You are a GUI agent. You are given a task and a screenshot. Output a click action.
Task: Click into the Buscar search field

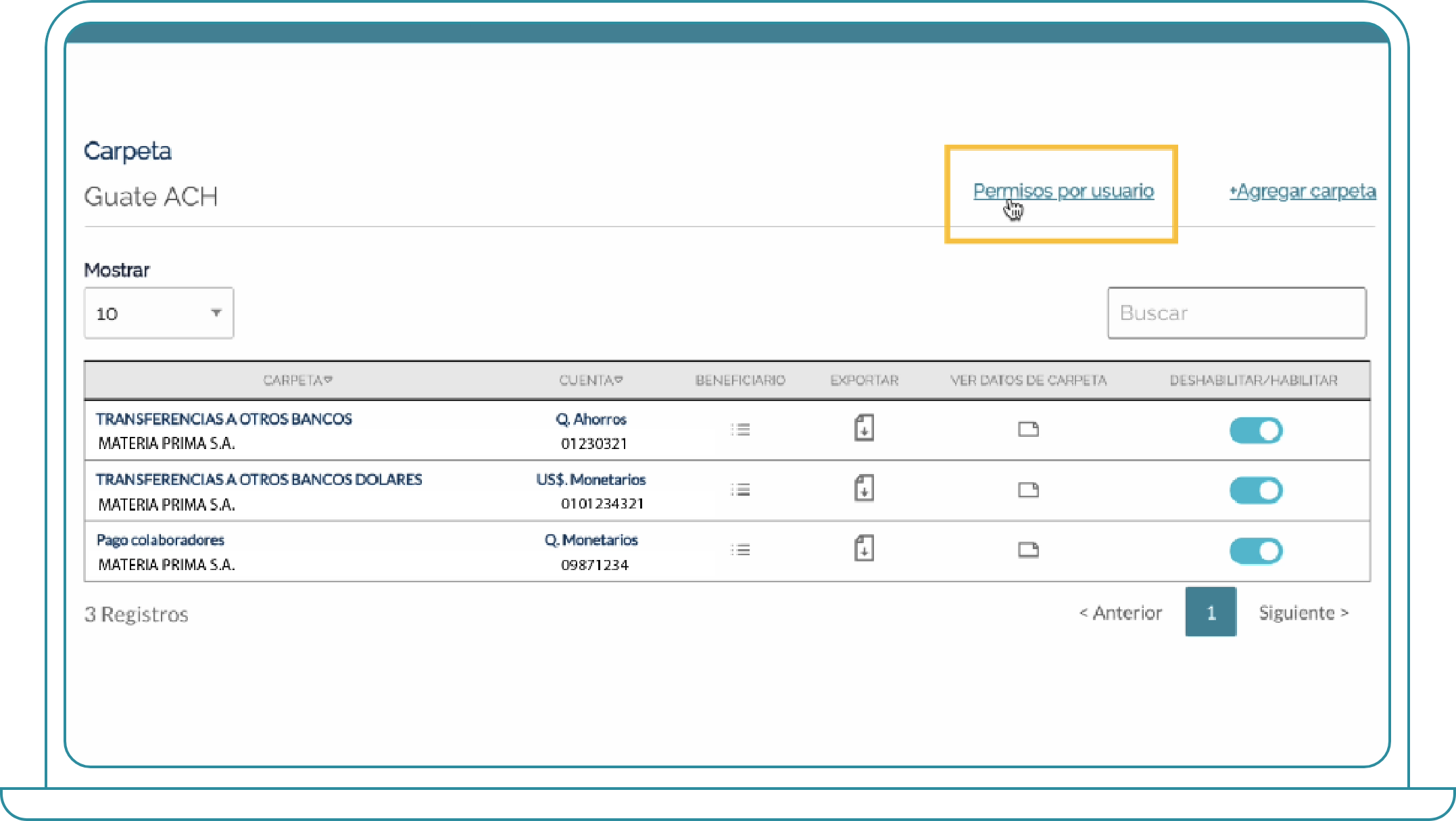pyautogui.click(x=1236, y=313)
